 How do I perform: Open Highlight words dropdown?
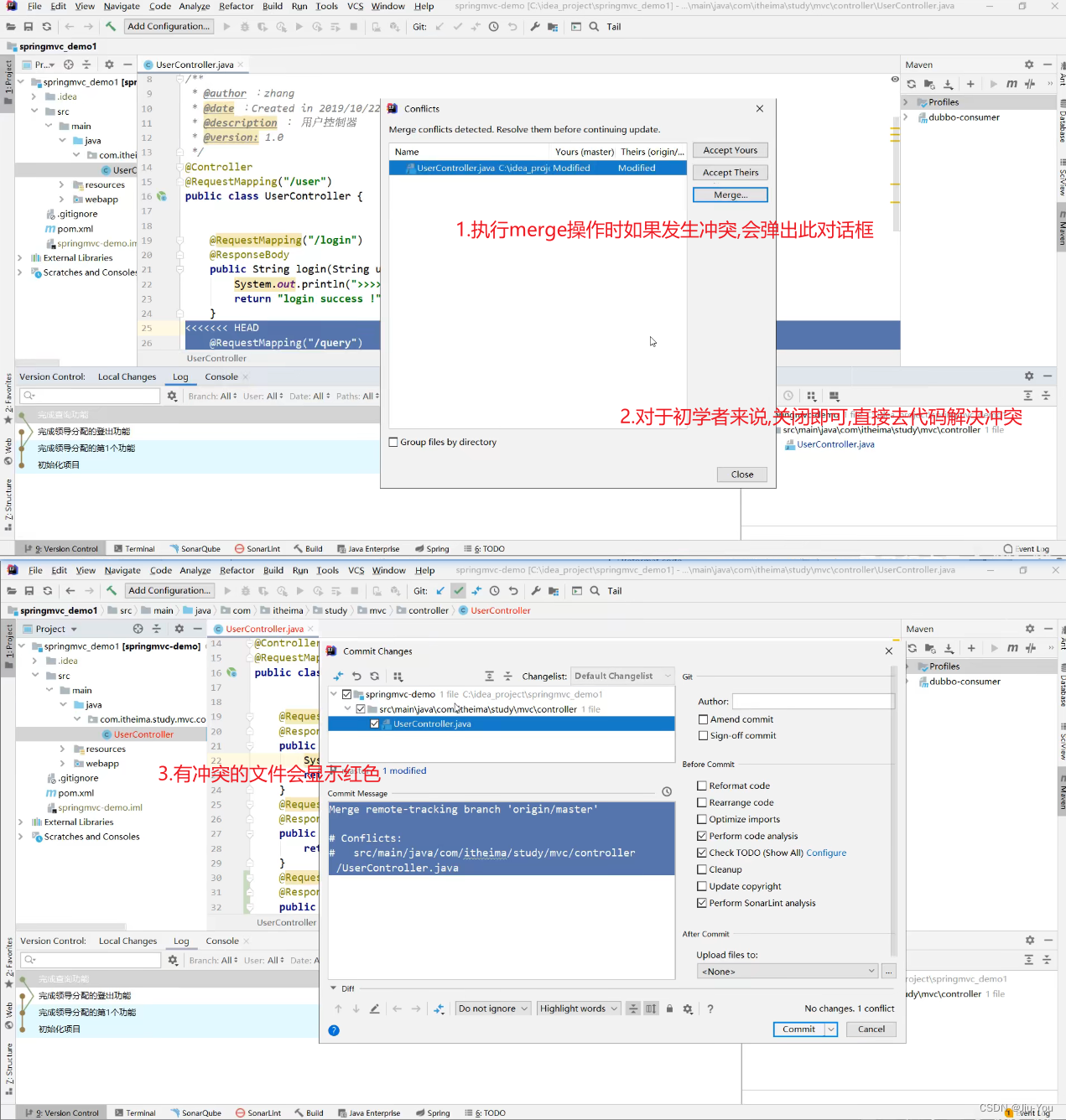coord(579,1009)
